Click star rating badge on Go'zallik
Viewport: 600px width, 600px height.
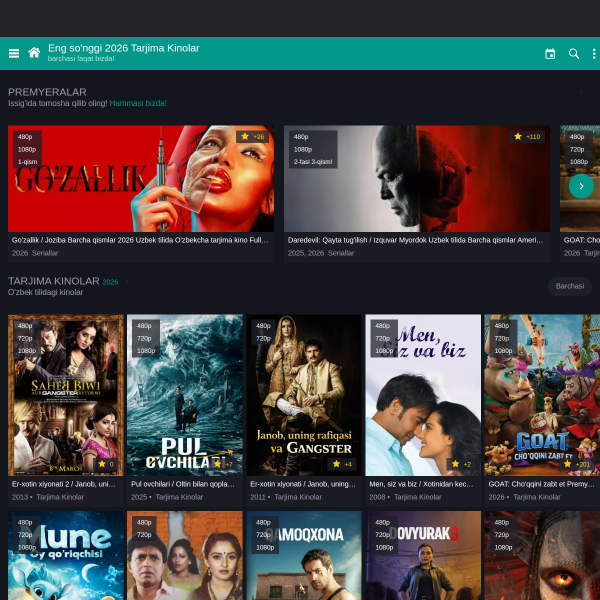pos(252,136)
